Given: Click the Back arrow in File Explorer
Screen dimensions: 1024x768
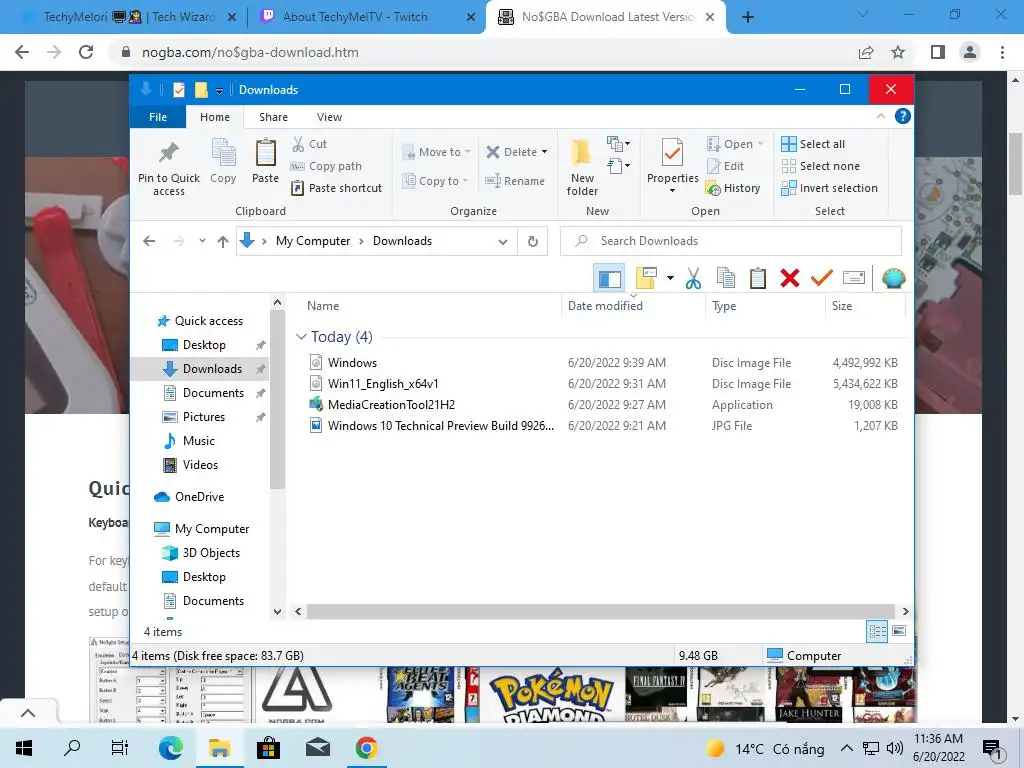Looking at the screenshot, I should pyautogui.click(x=149, y=242).
